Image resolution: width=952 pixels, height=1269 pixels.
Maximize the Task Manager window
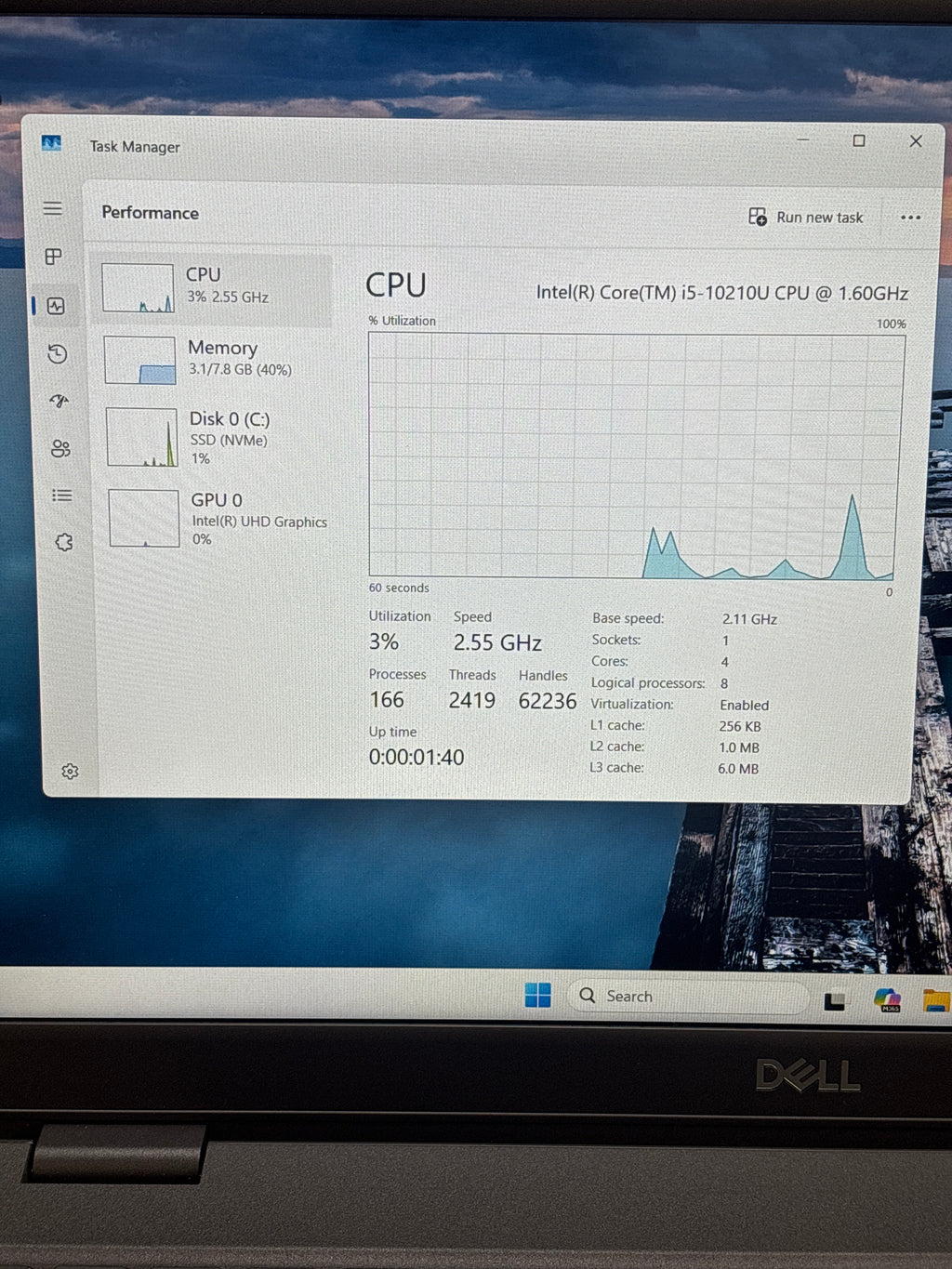pos(859,140)
